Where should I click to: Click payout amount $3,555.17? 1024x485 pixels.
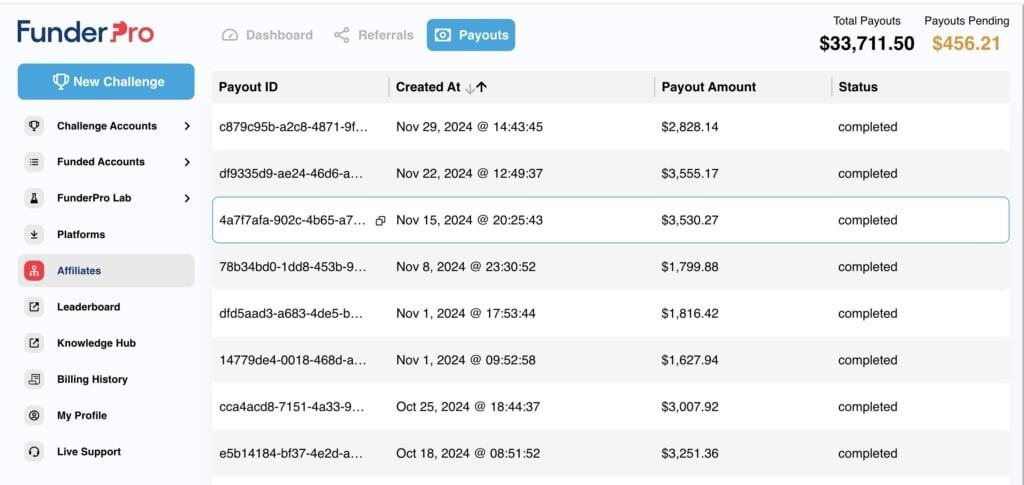coord(690,174)
